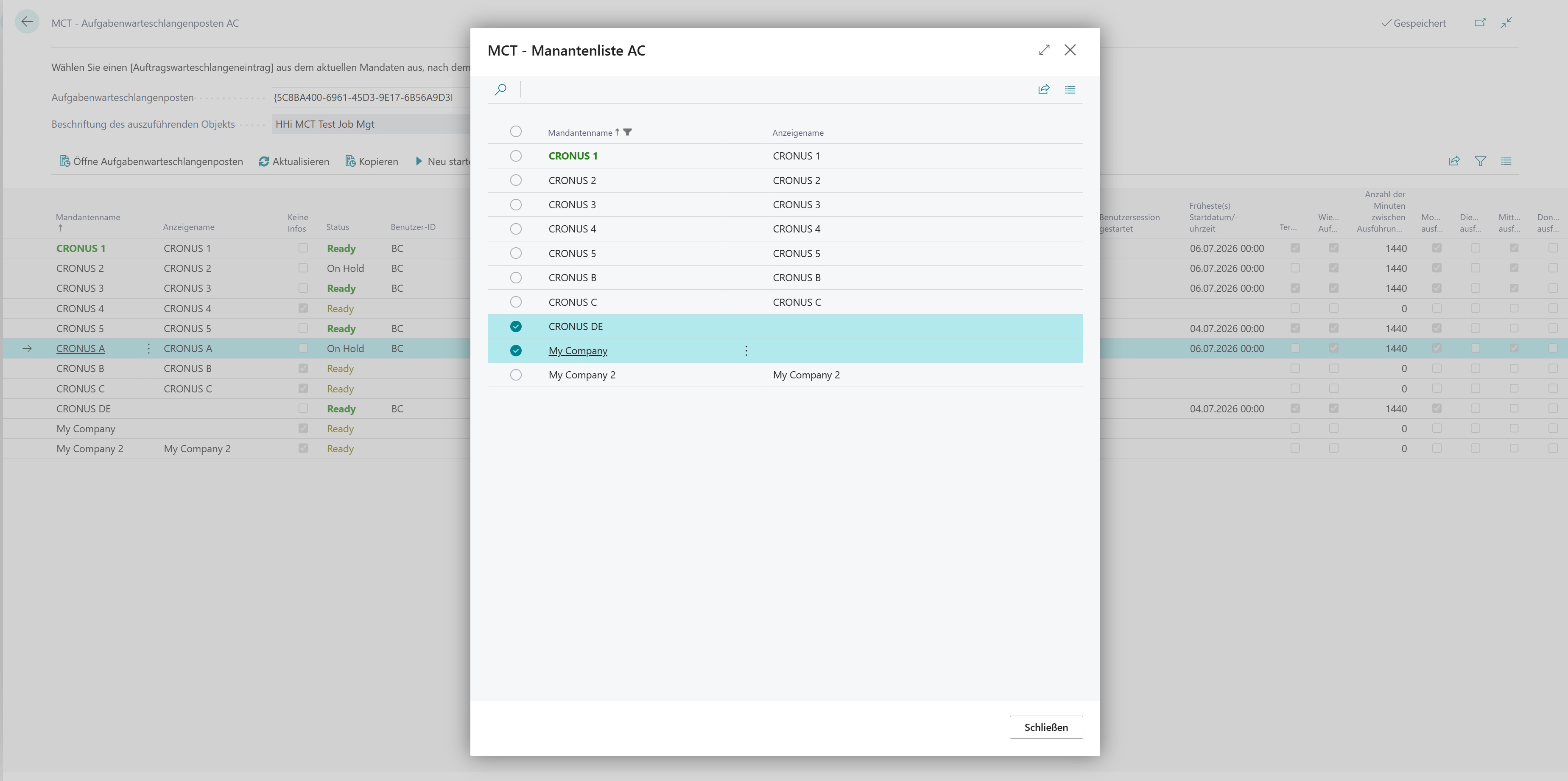Screen dimensions: 1568x781
Task: Click Benutzersession gestartet column header
Action: [1129, 223]
